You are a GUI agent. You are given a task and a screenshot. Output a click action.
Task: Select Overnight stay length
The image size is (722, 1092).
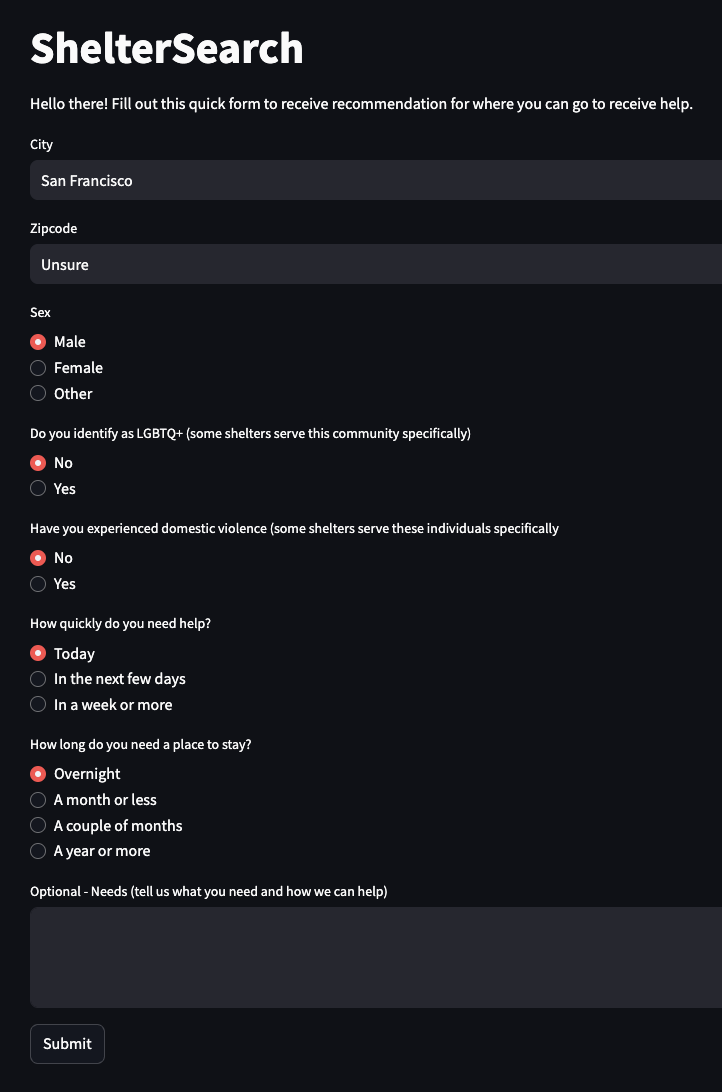pyautogui.click(x=39, y=774)
